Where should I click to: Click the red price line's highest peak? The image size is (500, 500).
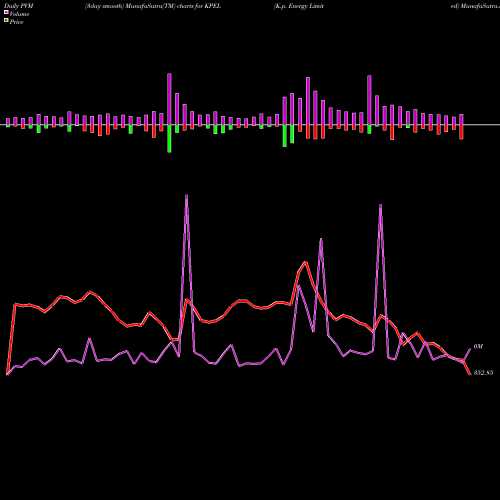[305, 262]
